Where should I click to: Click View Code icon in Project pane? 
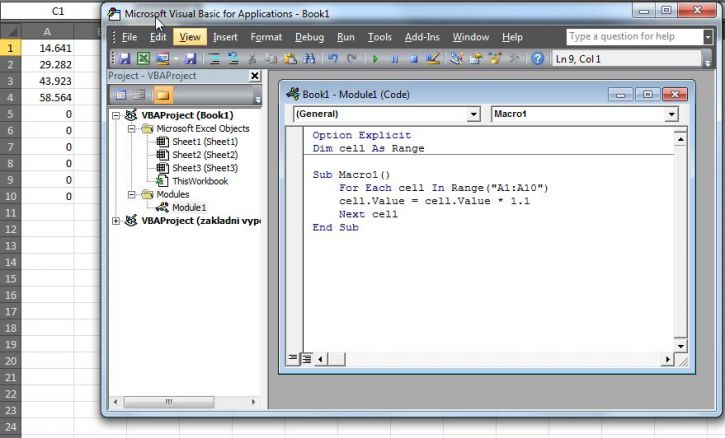[x=121, y=95]
